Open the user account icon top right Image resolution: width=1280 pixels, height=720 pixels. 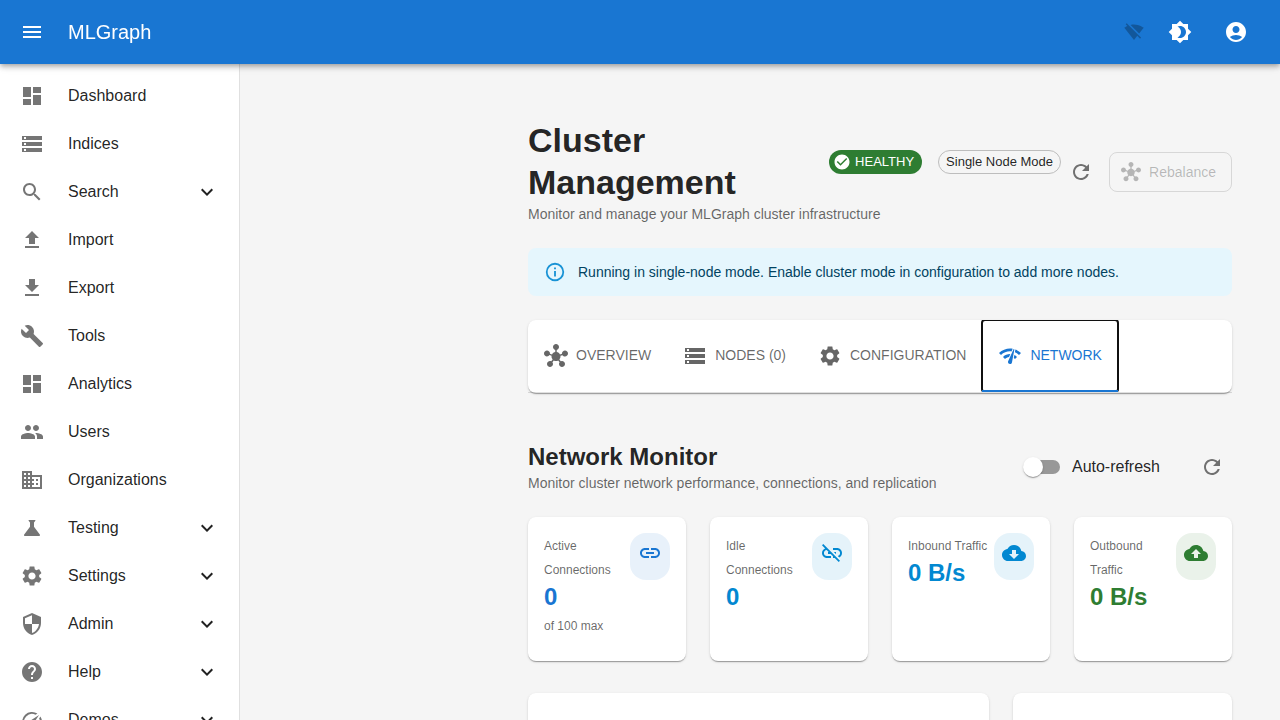coord(1236,32)
